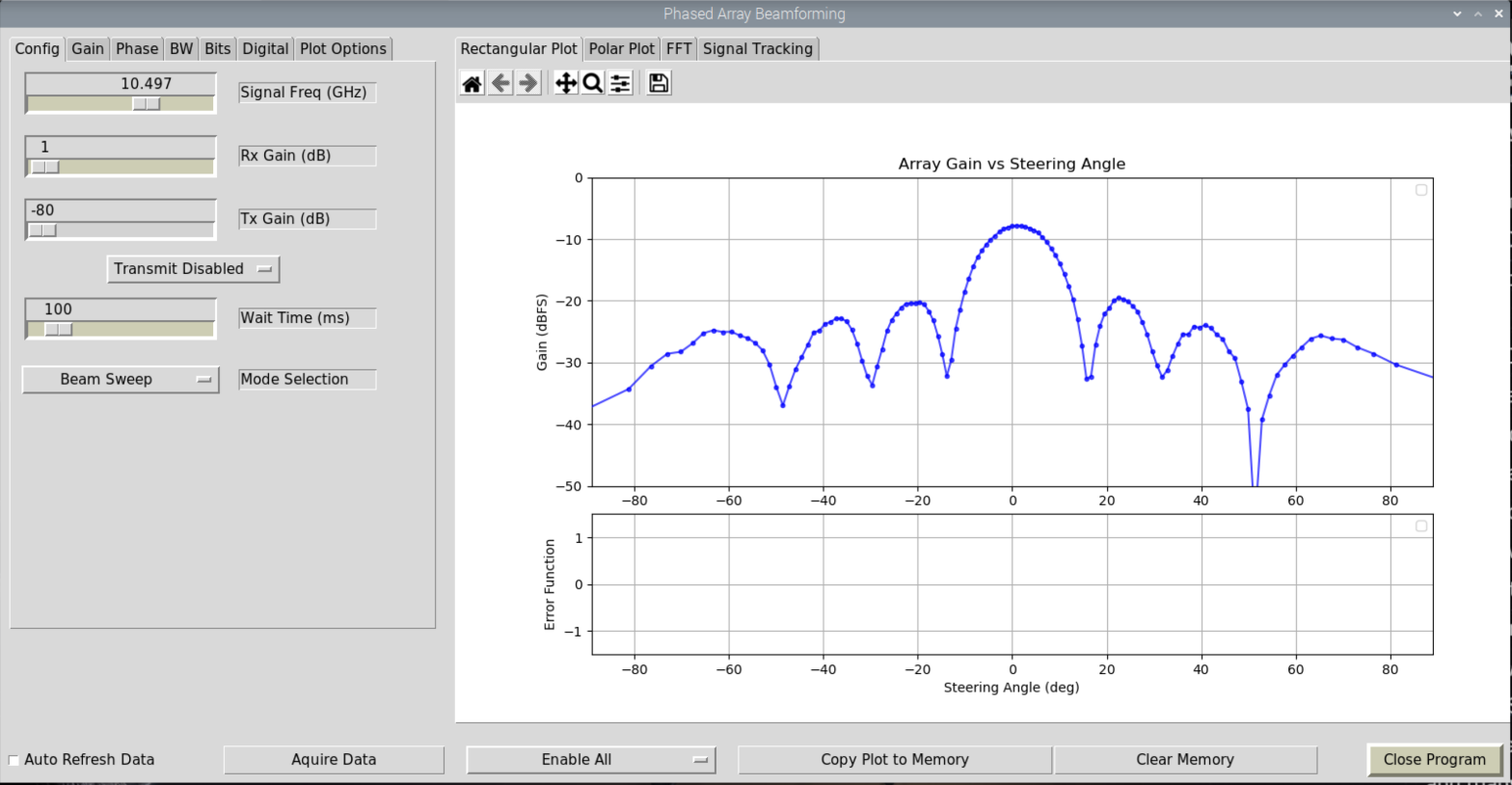Open the Enable All dropdown

[590, 760]
